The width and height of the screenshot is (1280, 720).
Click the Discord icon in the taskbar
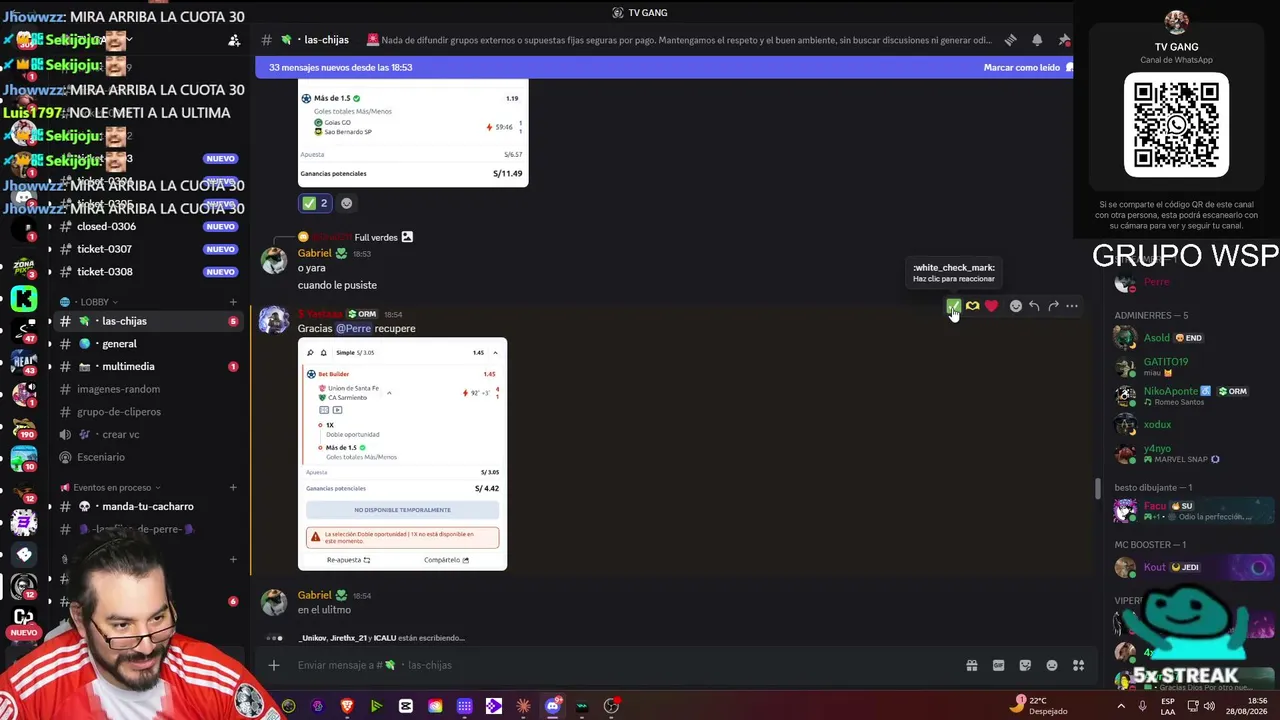click(553, 706)
